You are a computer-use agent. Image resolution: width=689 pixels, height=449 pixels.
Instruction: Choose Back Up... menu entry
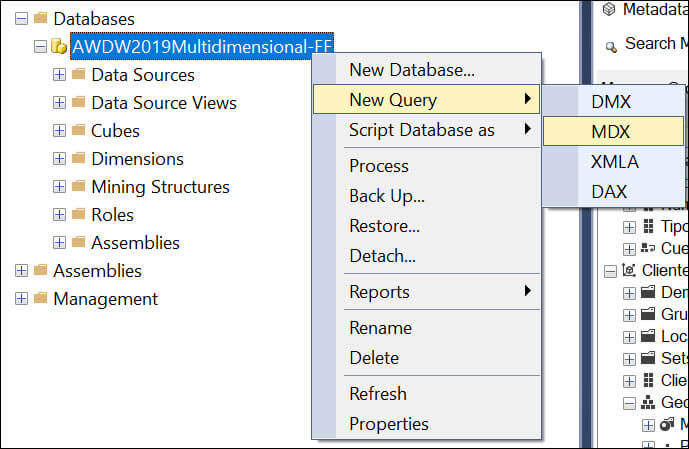coord(386,196)
